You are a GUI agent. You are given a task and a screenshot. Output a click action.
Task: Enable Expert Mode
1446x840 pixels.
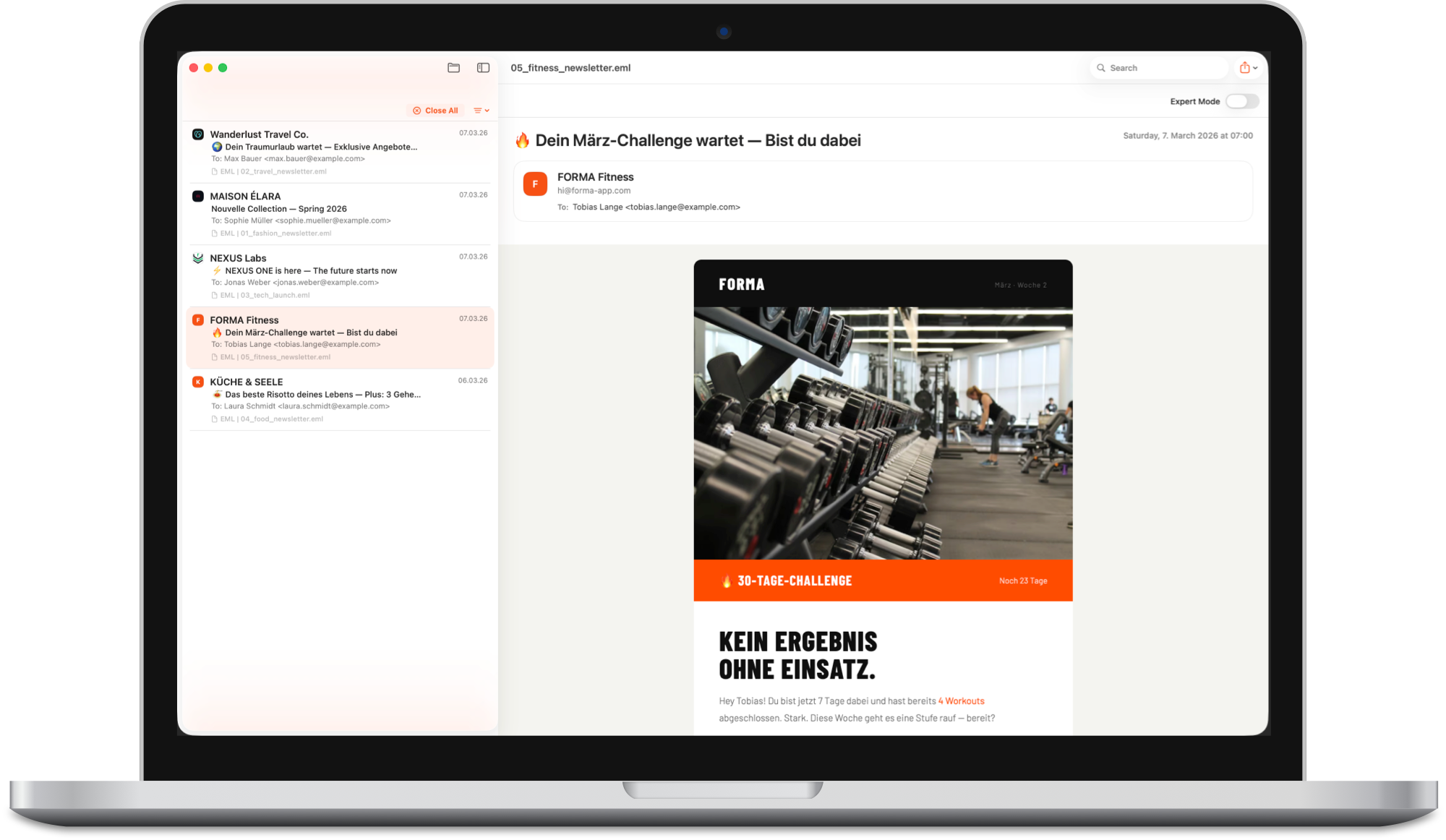[x=1242, y=101]
